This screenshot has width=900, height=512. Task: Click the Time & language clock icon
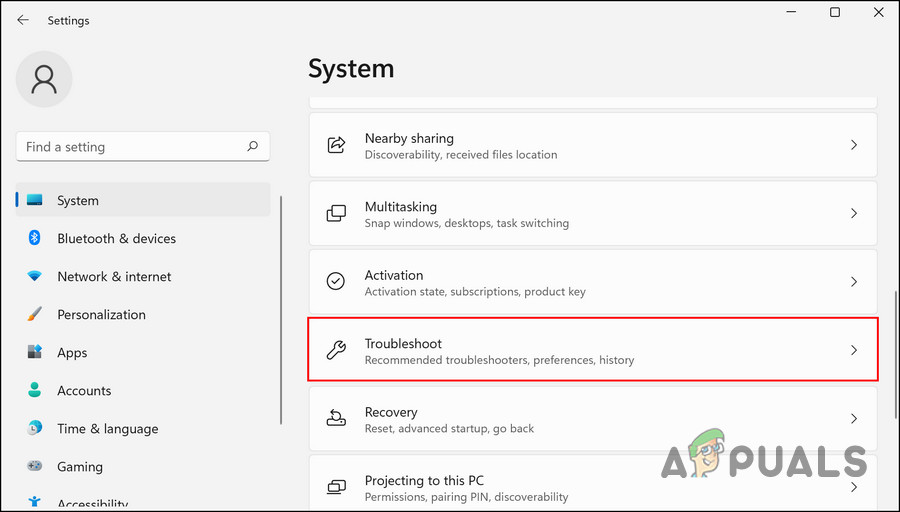[x=34, y=428]
